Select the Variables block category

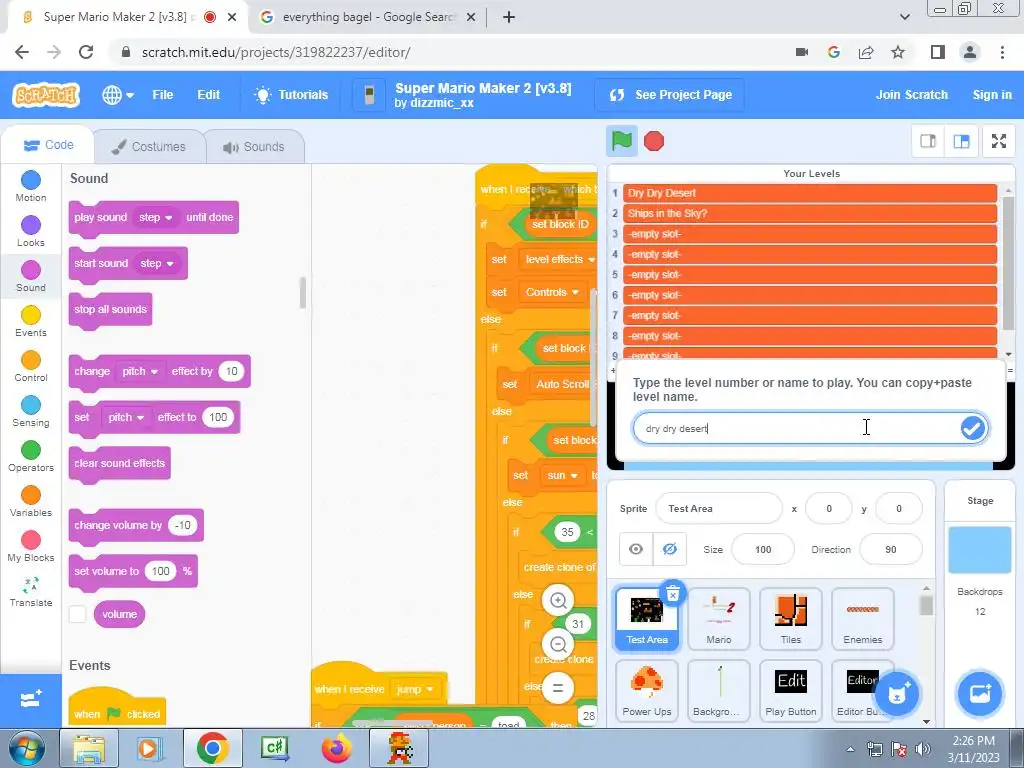(x=31, y=502)
